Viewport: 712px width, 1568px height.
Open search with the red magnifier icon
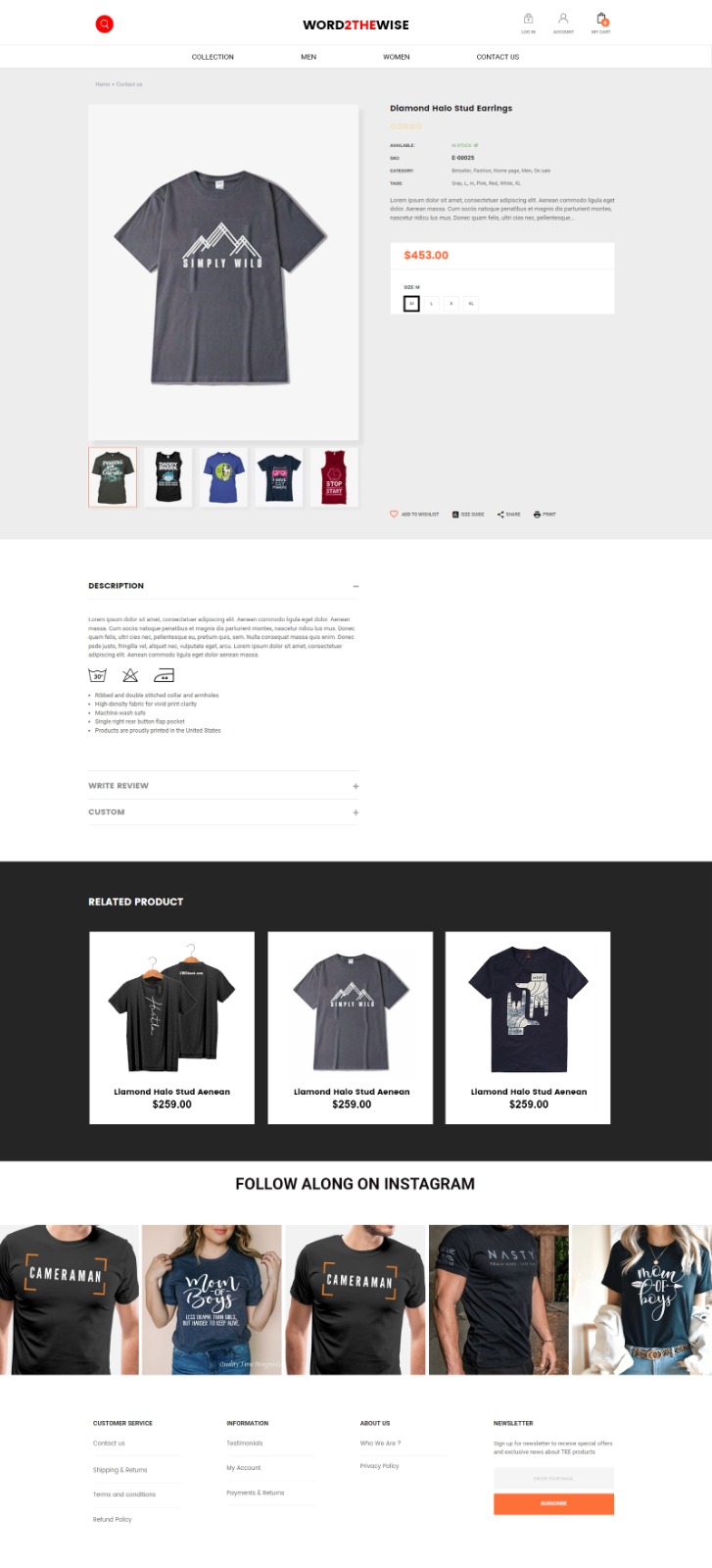tap(104, 24)
